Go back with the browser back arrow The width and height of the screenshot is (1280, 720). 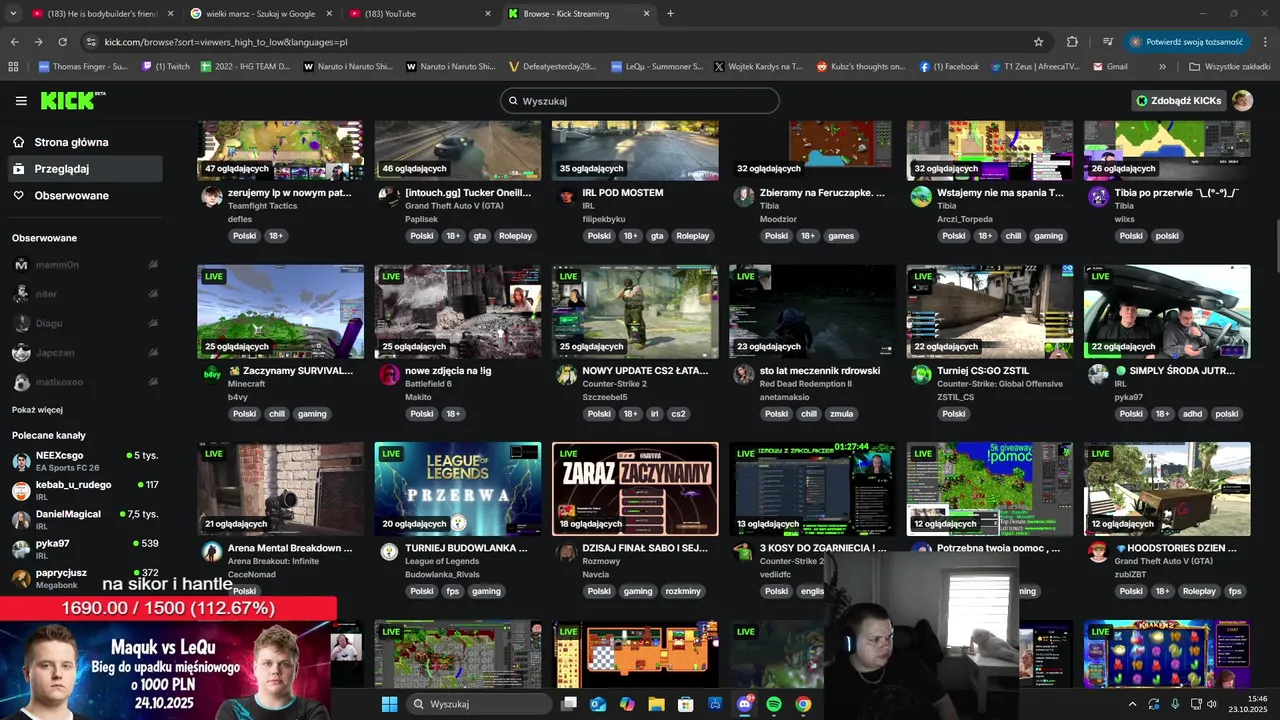coord(15,42)
